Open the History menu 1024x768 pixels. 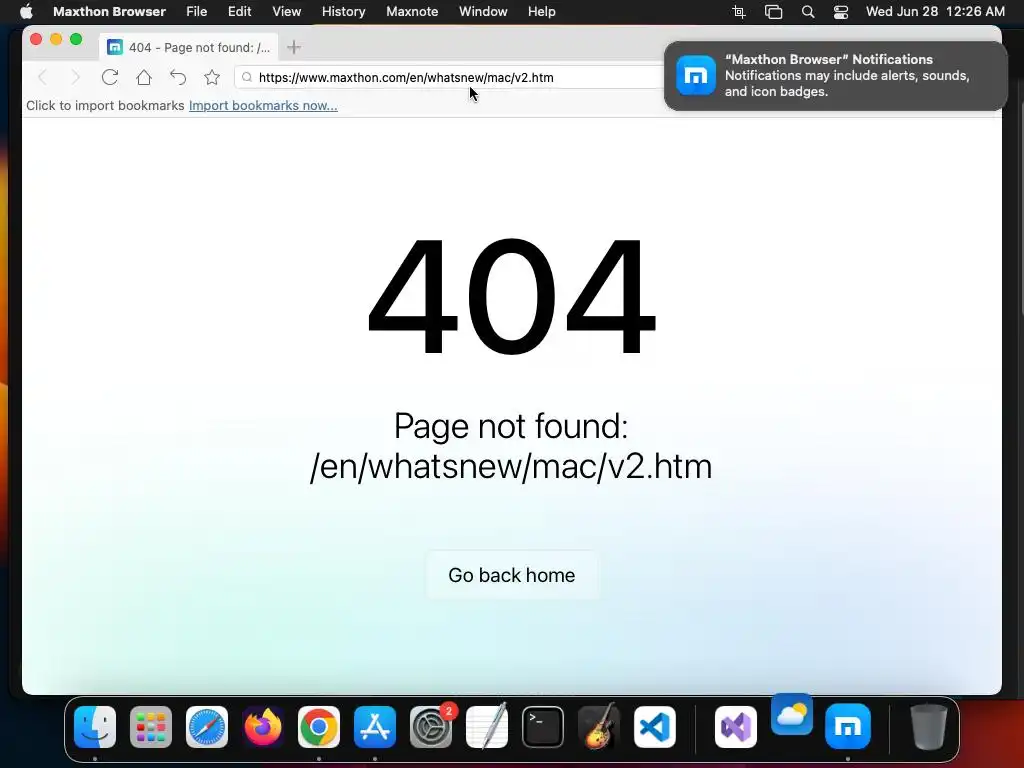click(344, 12)
